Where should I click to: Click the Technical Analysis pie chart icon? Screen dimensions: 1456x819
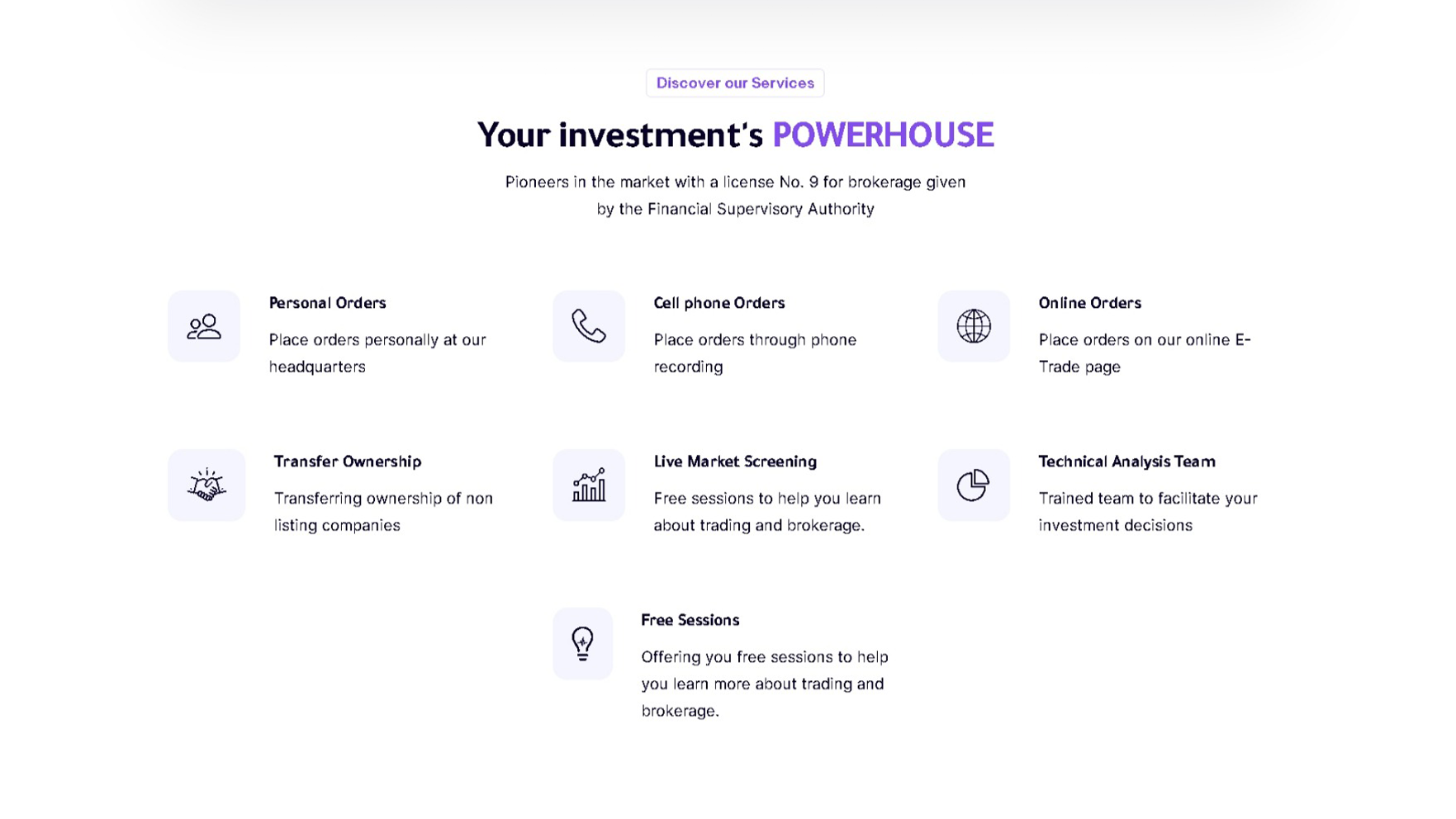pos(974,485)
